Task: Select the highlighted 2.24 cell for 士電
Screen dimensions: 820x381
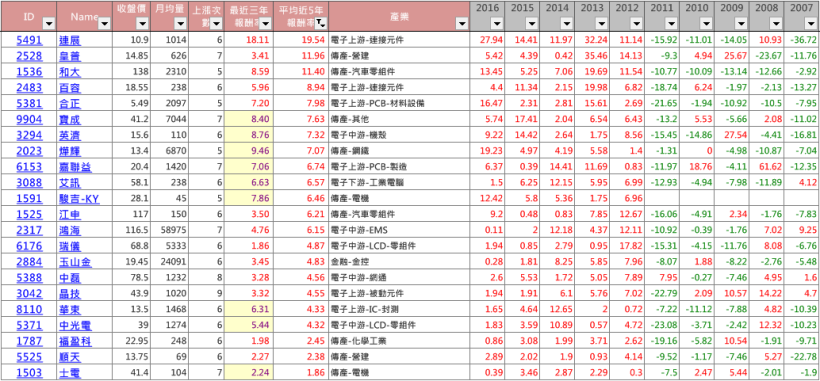Action: 249,373
